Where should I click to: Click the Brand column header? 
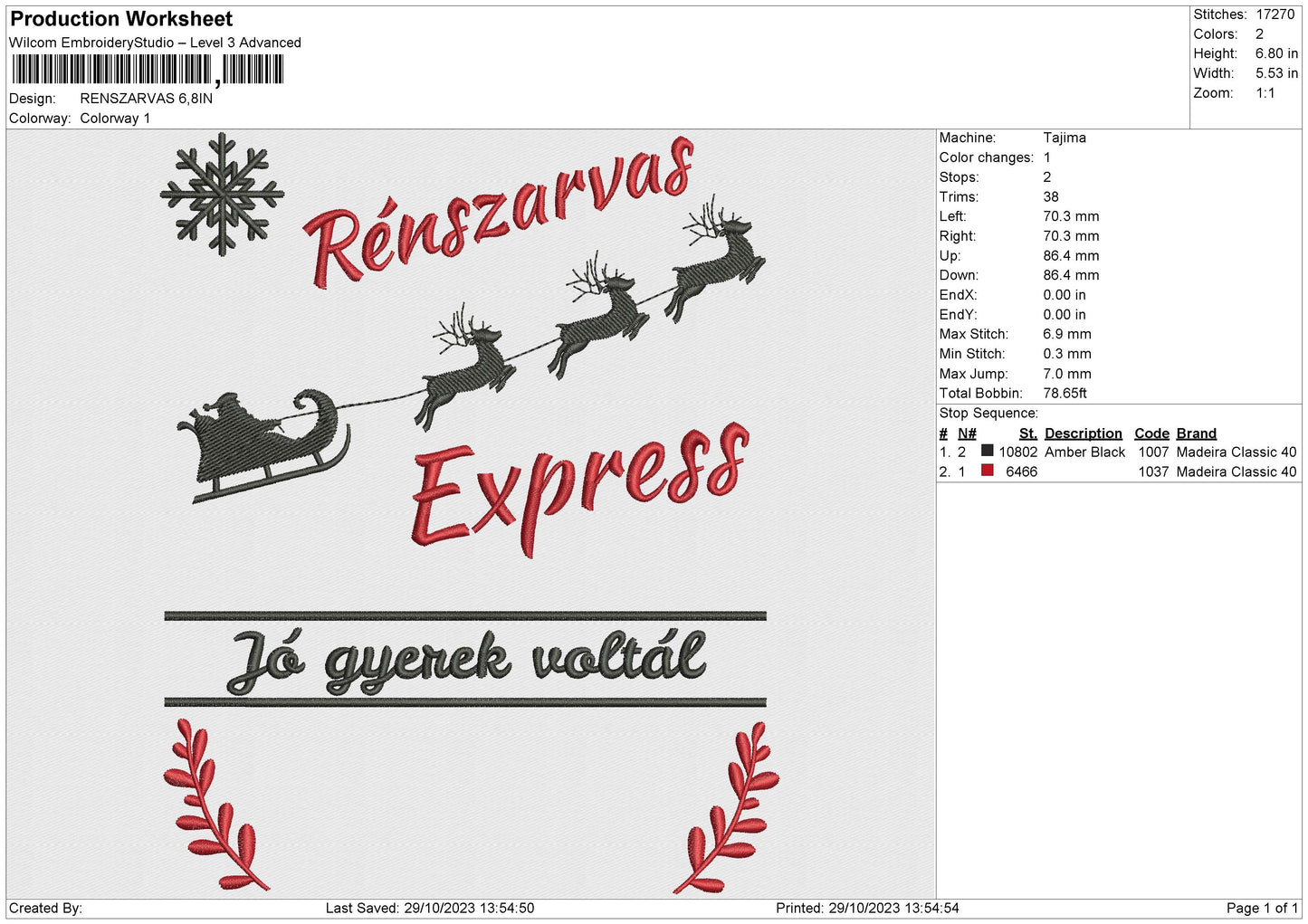(1196, 433)
